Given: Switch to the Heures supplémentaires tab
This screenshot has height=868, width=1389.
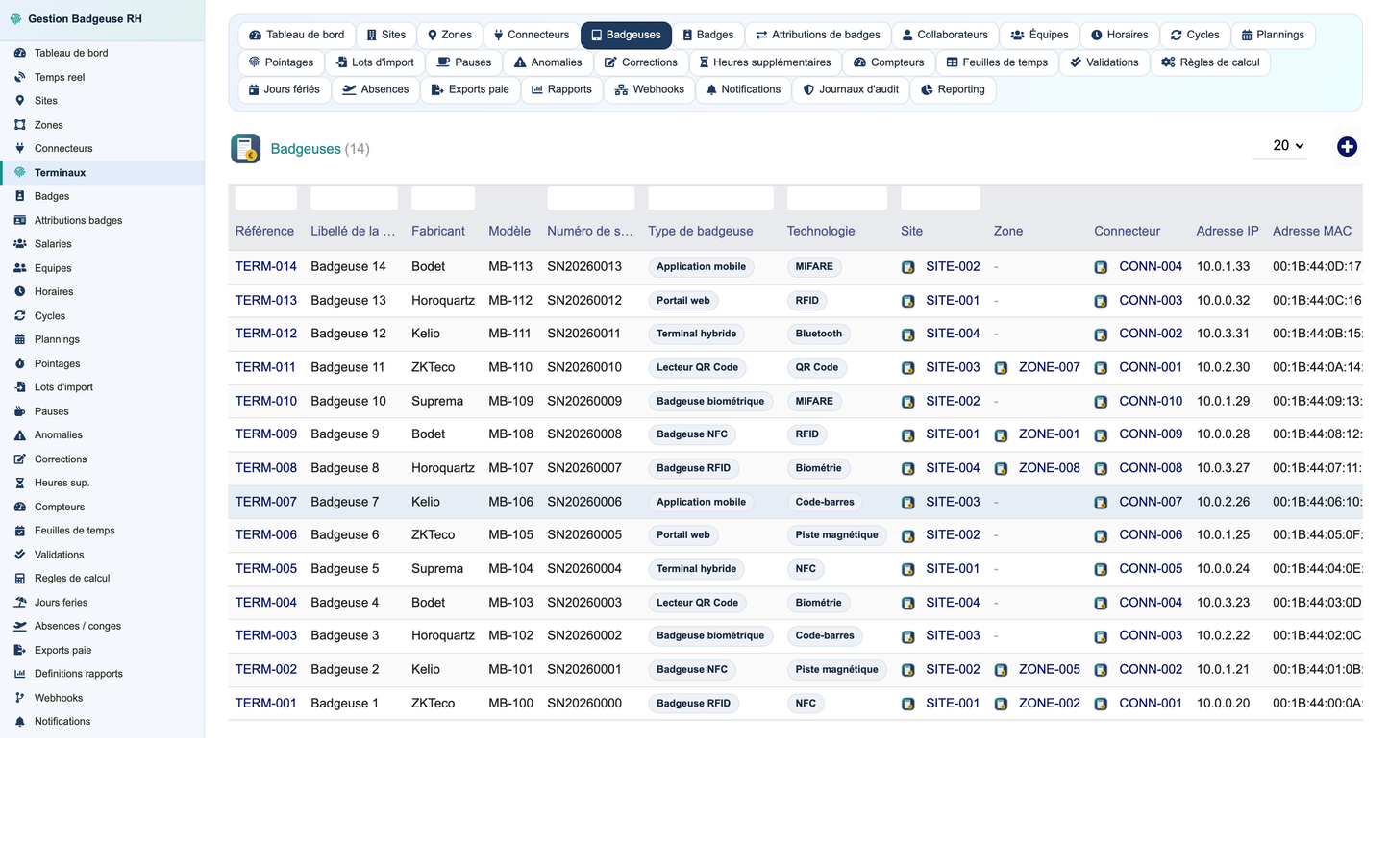Looking at the screenshot, I should pyautogui.click(x=764, y=62).
